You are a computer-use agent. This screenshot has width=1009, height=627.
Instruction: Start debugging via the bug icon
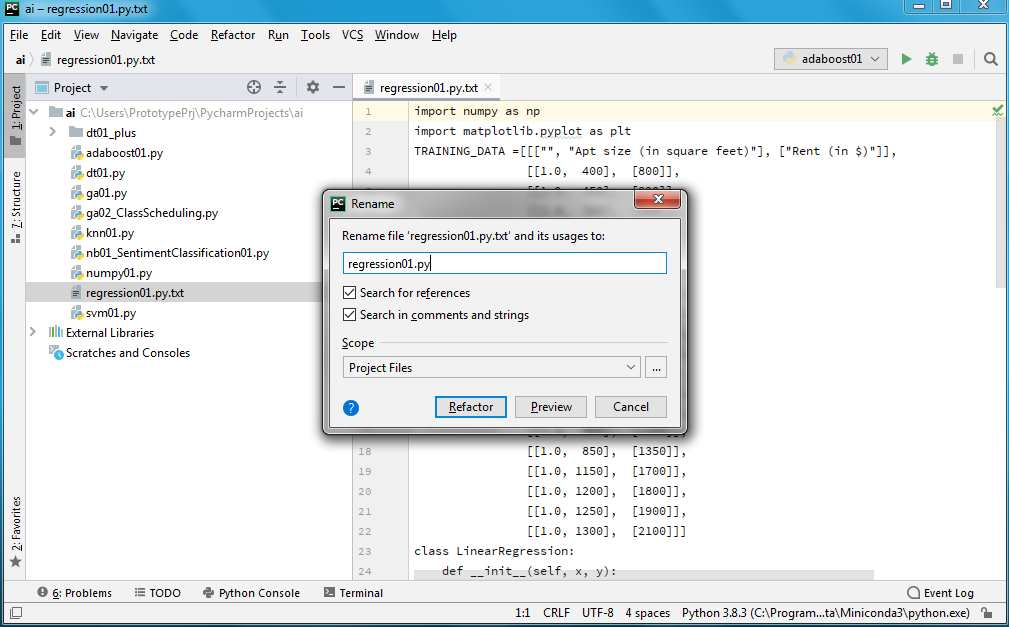[931, 59]
